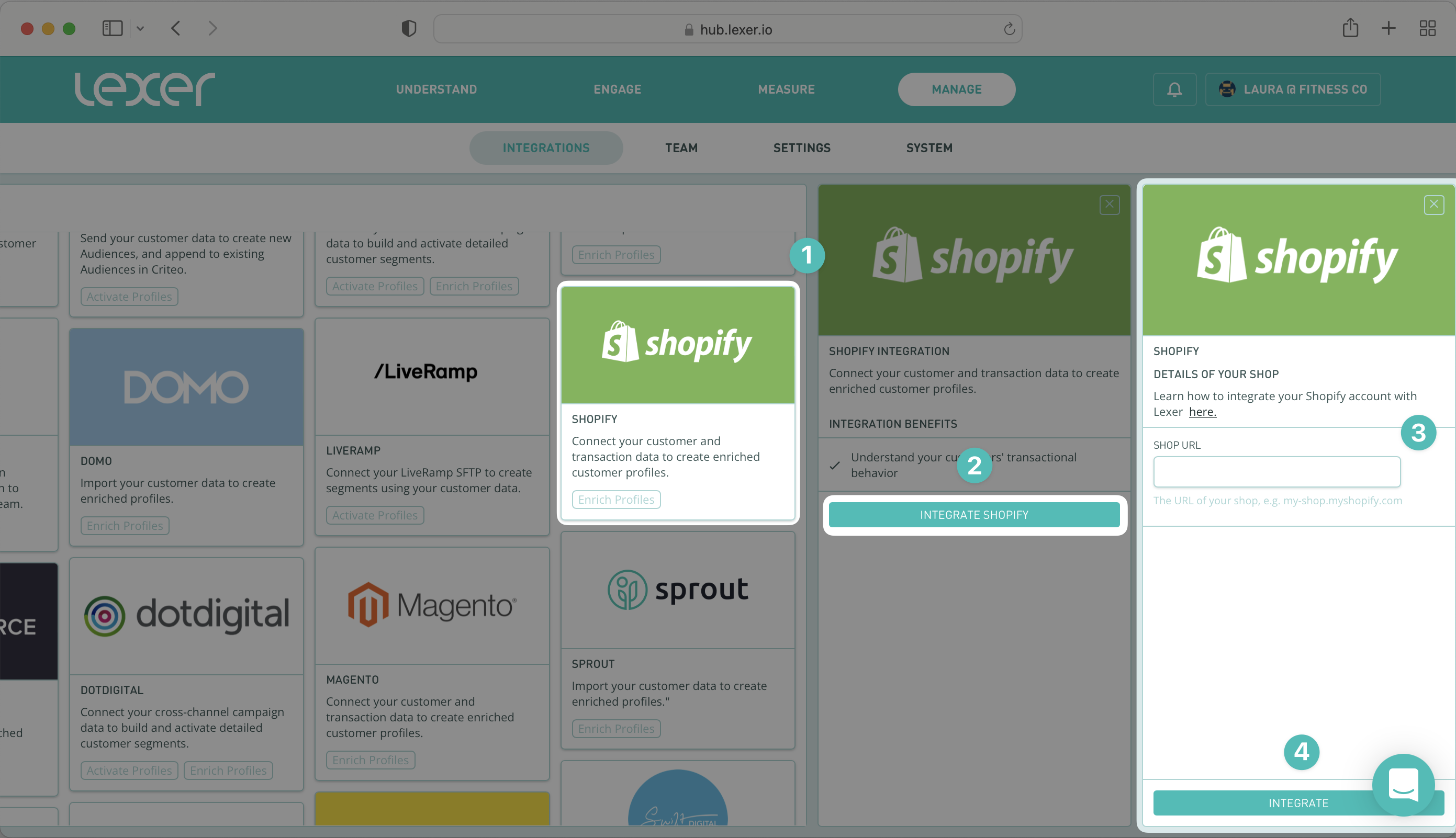Toggle the Safari sidebar

pyautogui.click(x=113, y=28)
